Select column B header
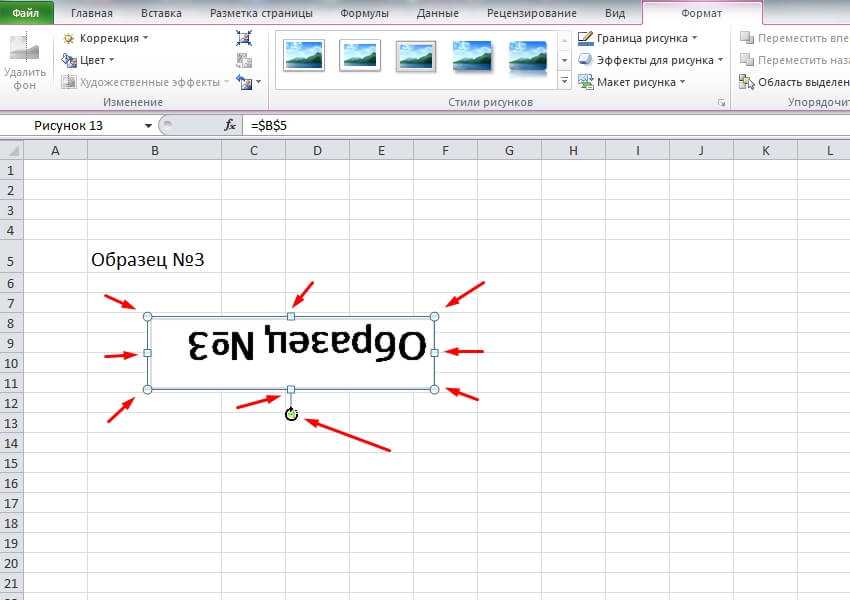The width and height of the screenshot is (850, 600). click(x=154, y=151)
